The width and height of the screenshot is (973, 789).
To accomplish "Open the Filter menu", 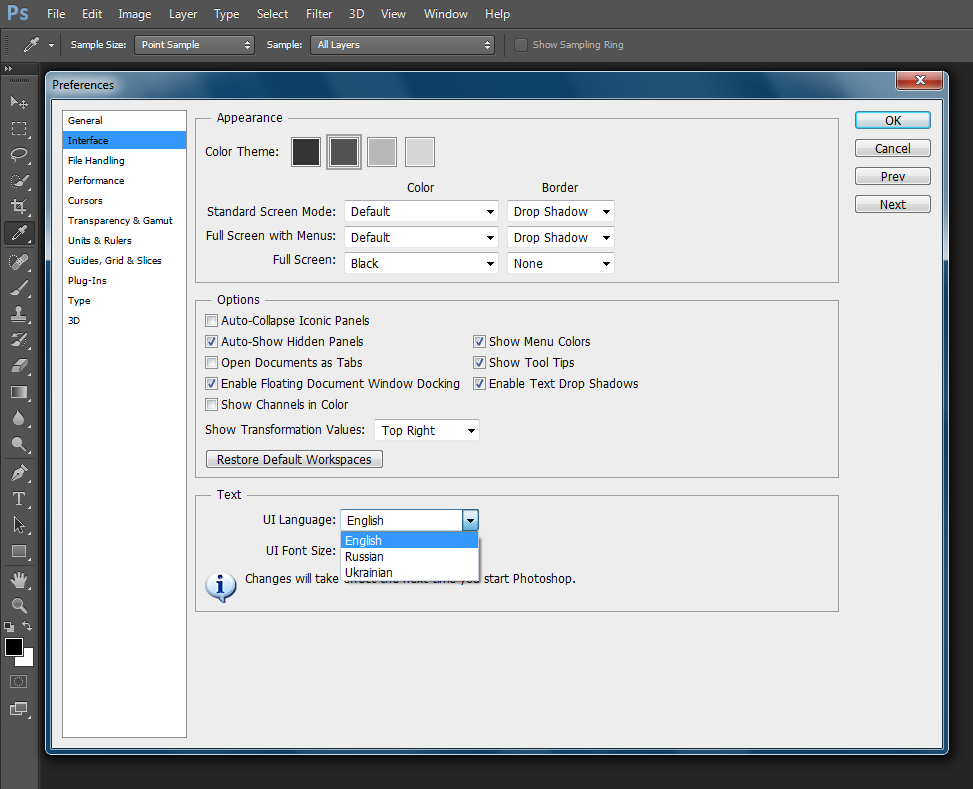I will (319, 14).
